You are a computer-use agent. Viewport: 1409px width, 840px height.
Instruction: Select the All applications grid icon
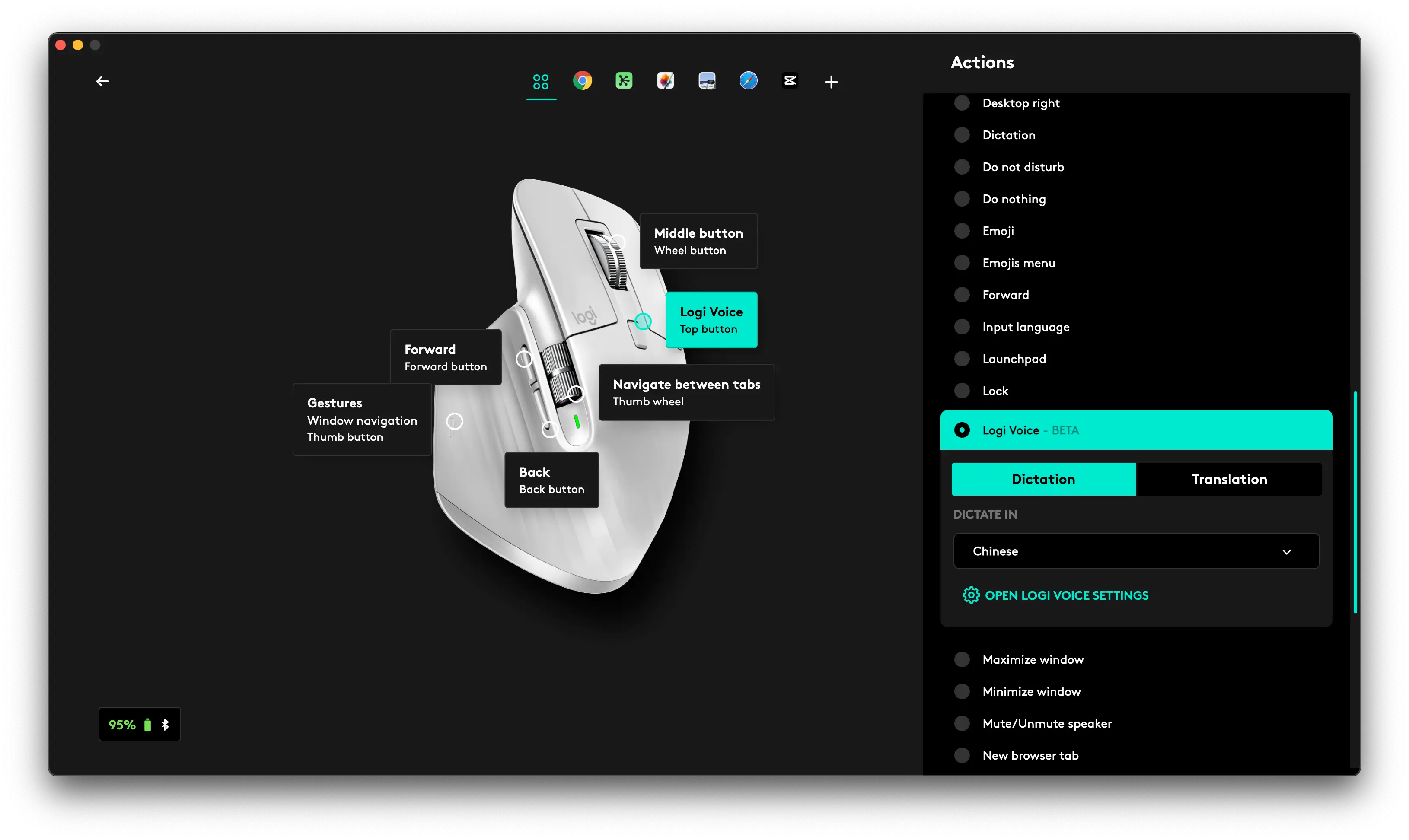(541, 82)
